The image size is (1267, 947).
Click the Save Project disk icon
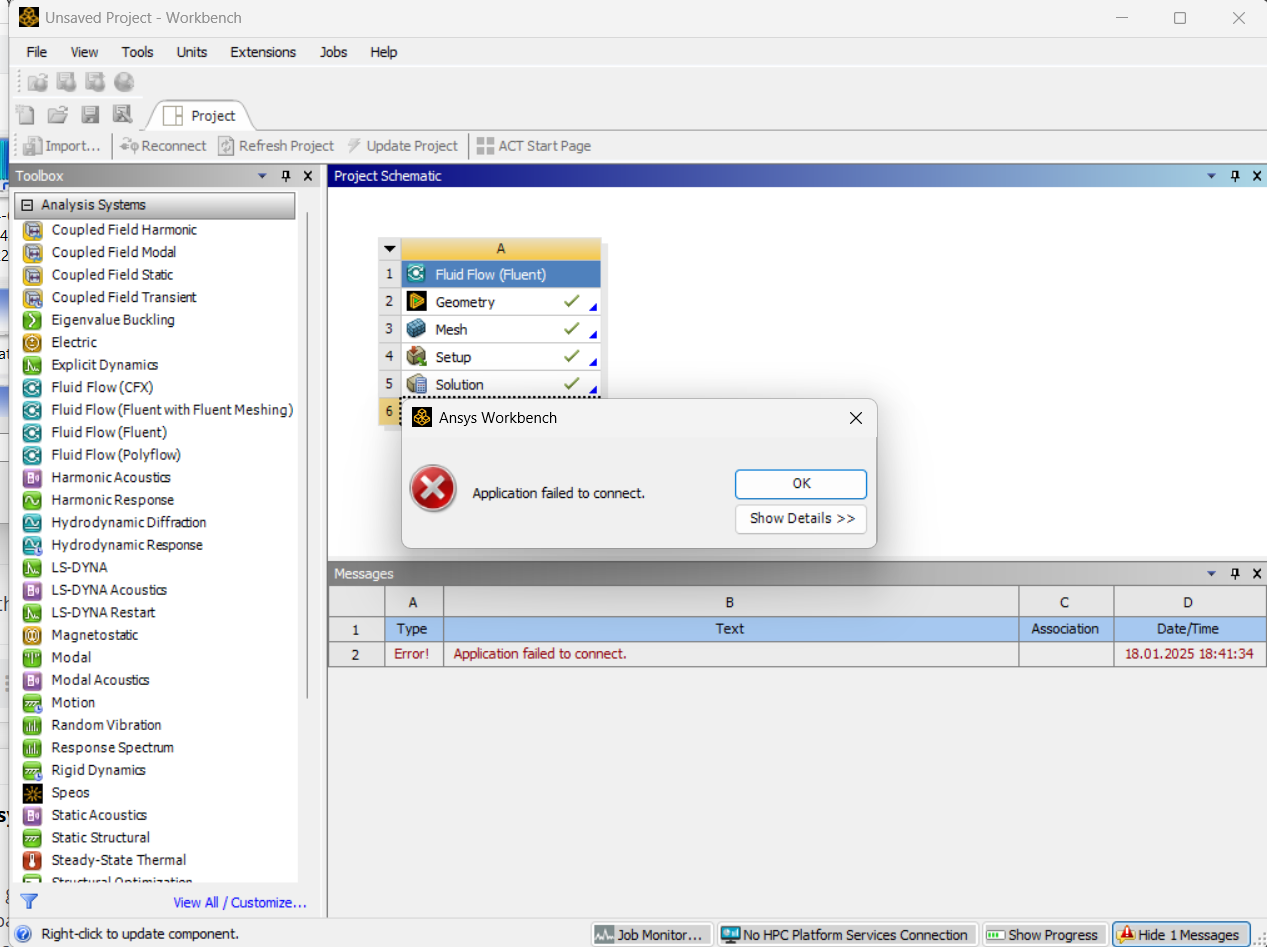(90, 115)
